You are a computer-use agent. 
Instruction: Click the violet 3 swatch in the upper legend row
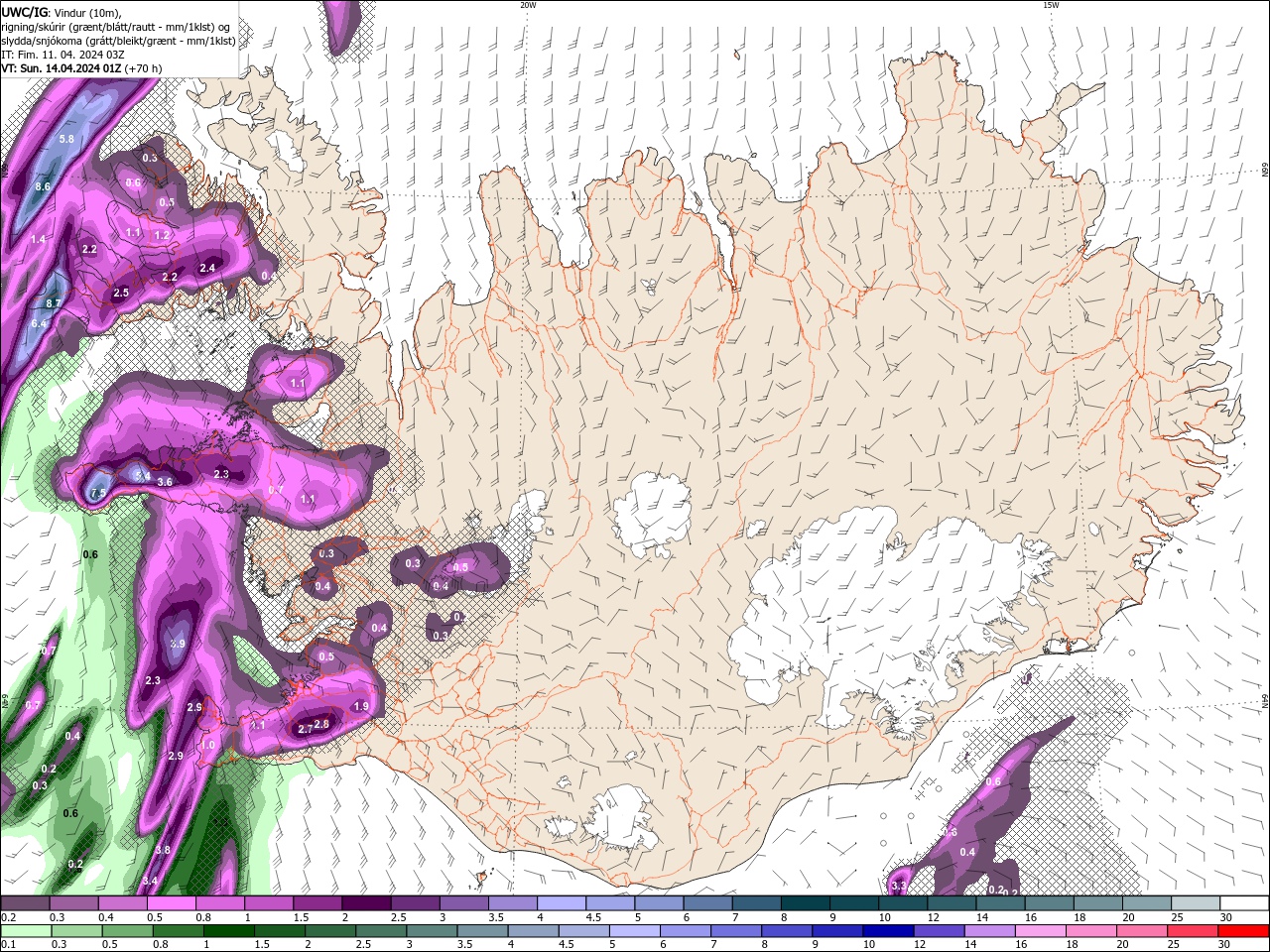click(x=464, y=903)
